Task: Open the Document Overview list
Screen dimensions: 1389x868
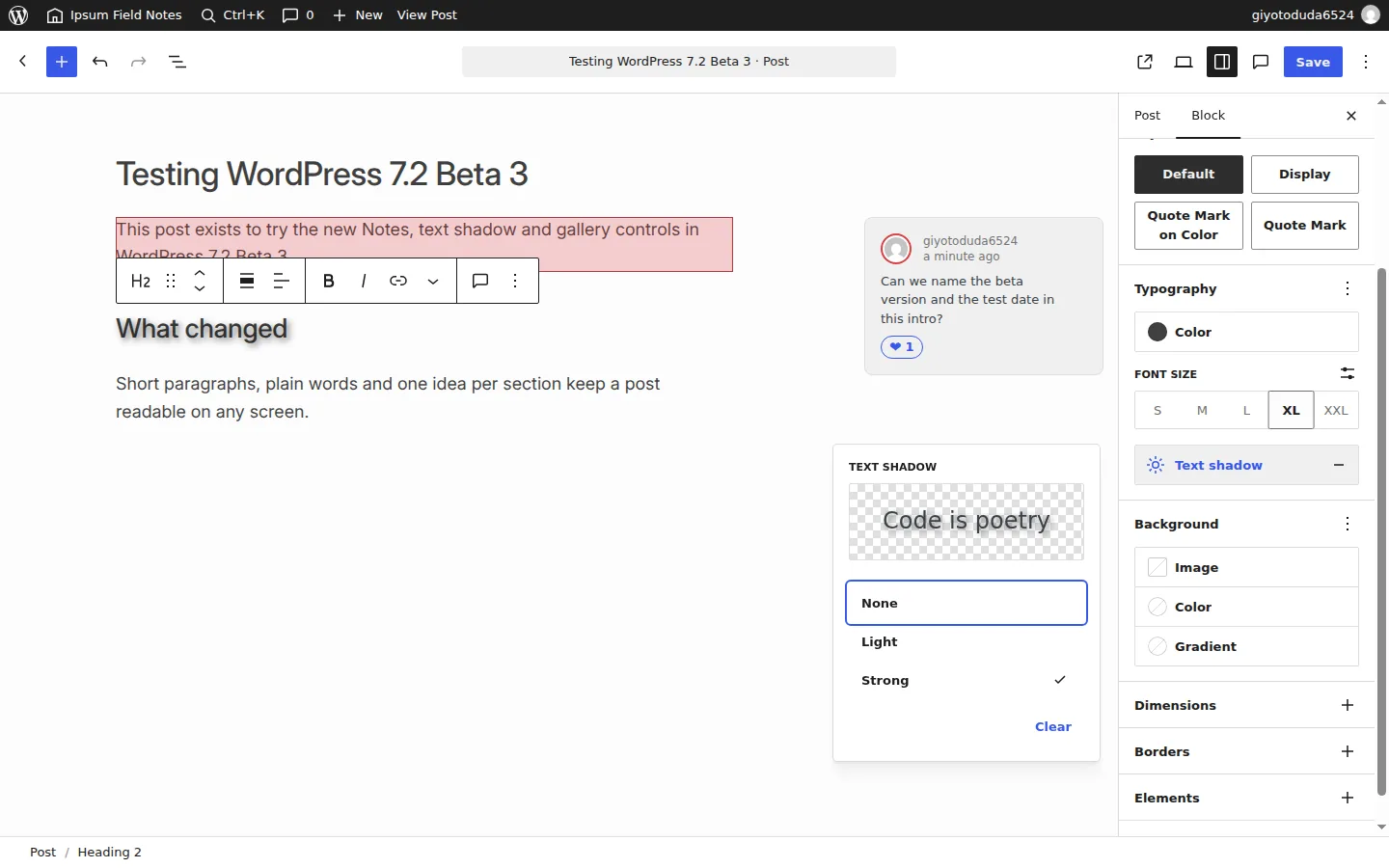Action: pos(177,62)
